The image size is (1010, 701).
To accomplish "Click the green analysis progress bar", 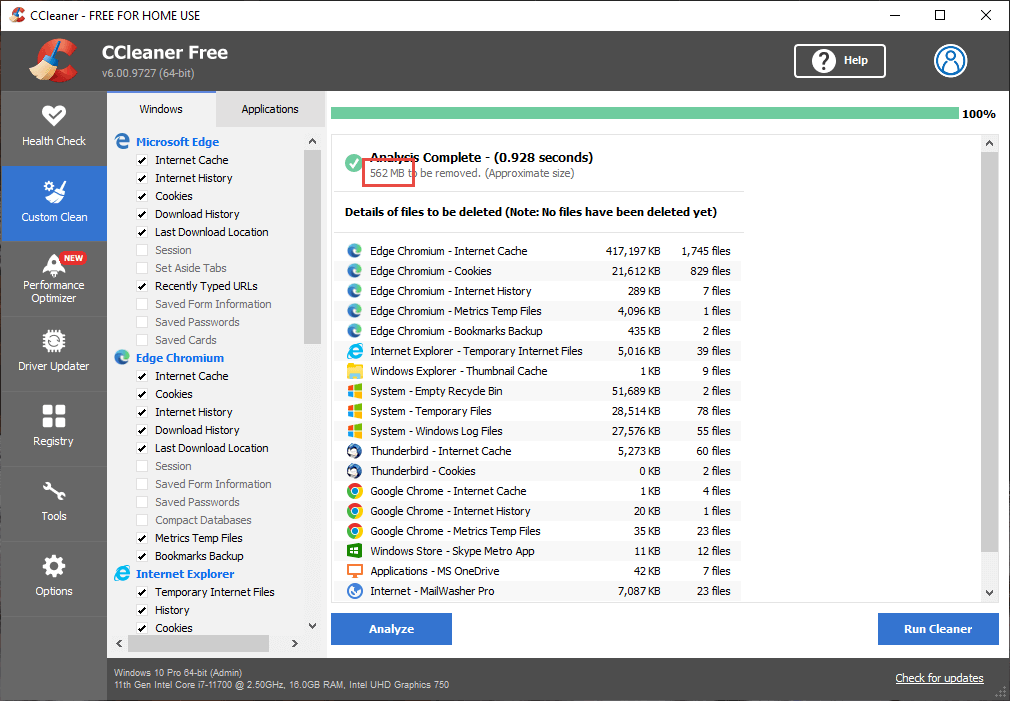I will click(644, 113).
